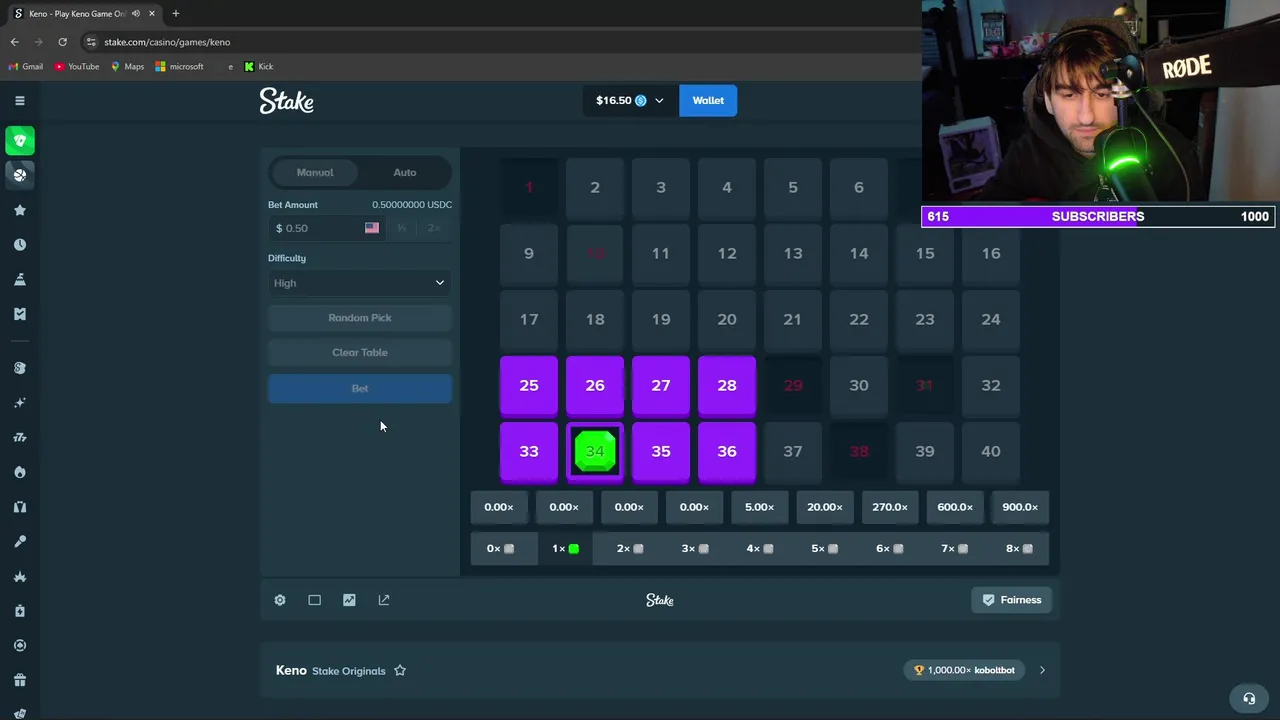The image size is (1280, 720).
Task: Click the Clear Table button
Action: (360, 353)
